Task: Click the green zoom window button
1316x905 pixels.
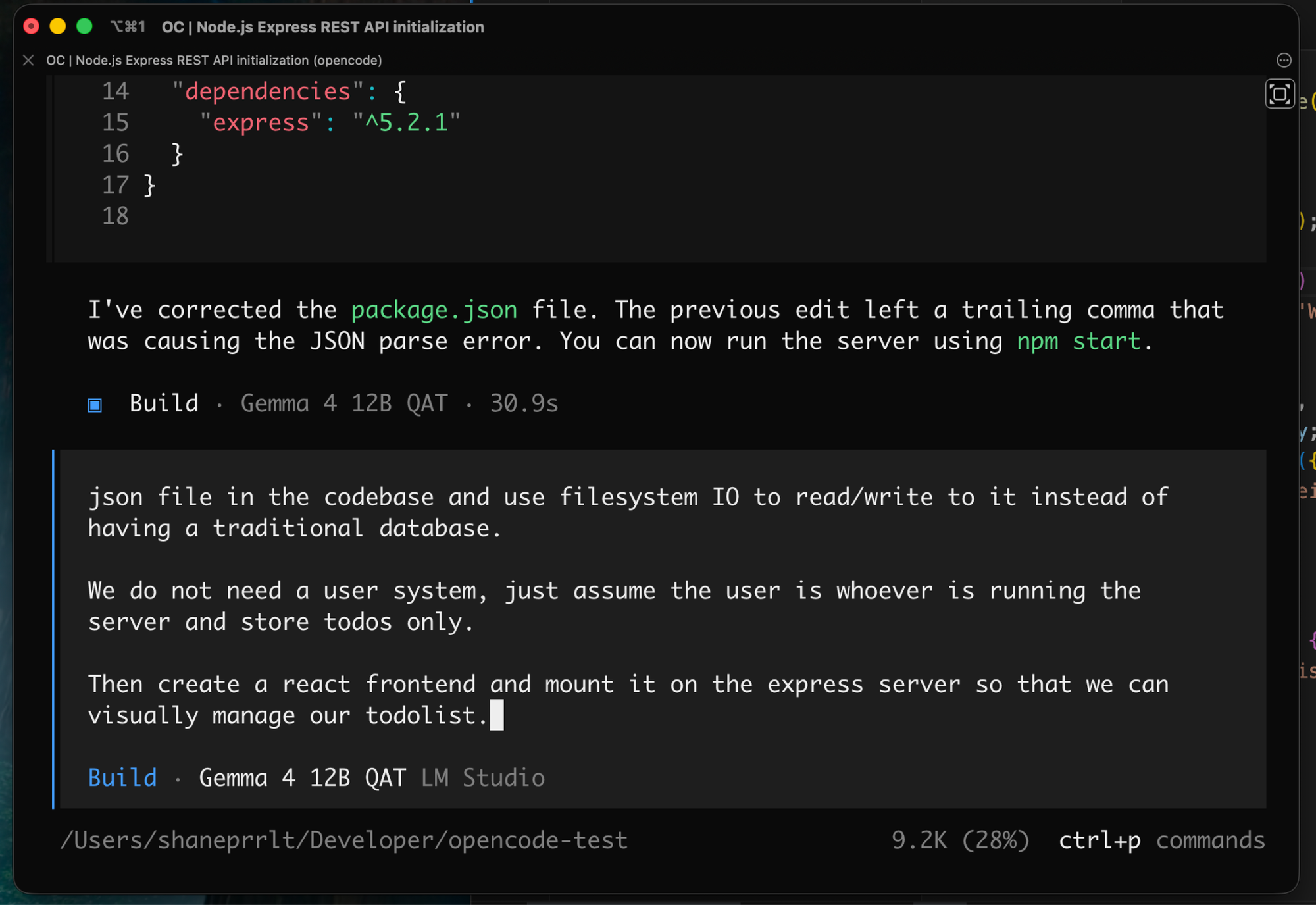Action: [x=84, y=26]
